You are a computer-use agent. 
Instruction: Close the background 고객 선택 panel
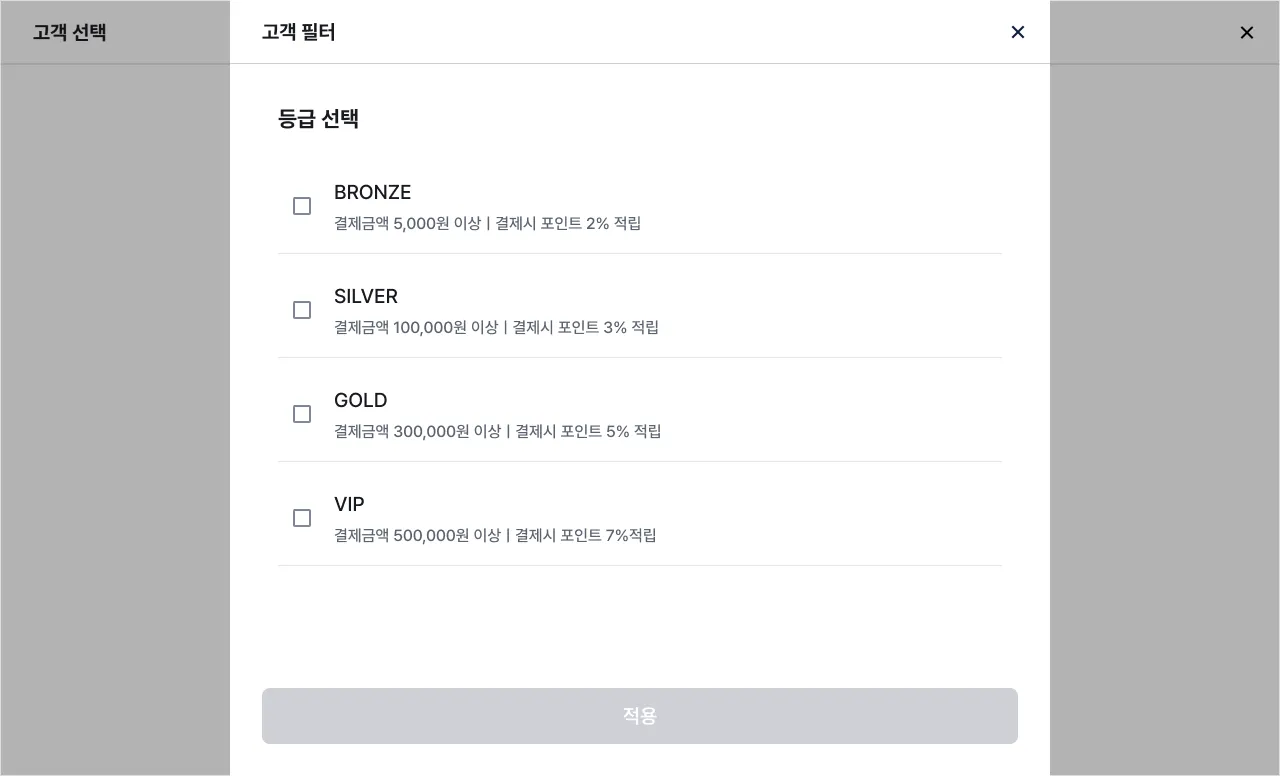click(1246, 32)
